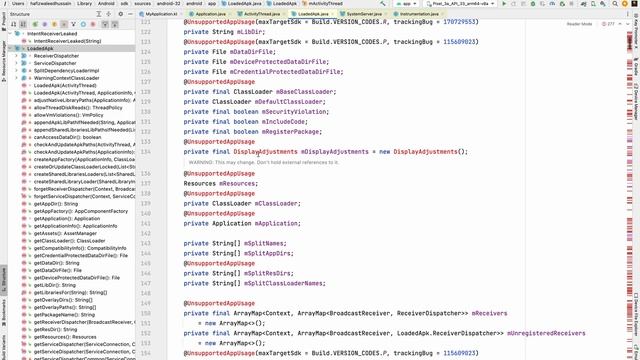Screen dimensions: 640x360
Task: Collapse the IntentReceiverLeaked class node
Action: pyautogui.click(x=10, y=33)
